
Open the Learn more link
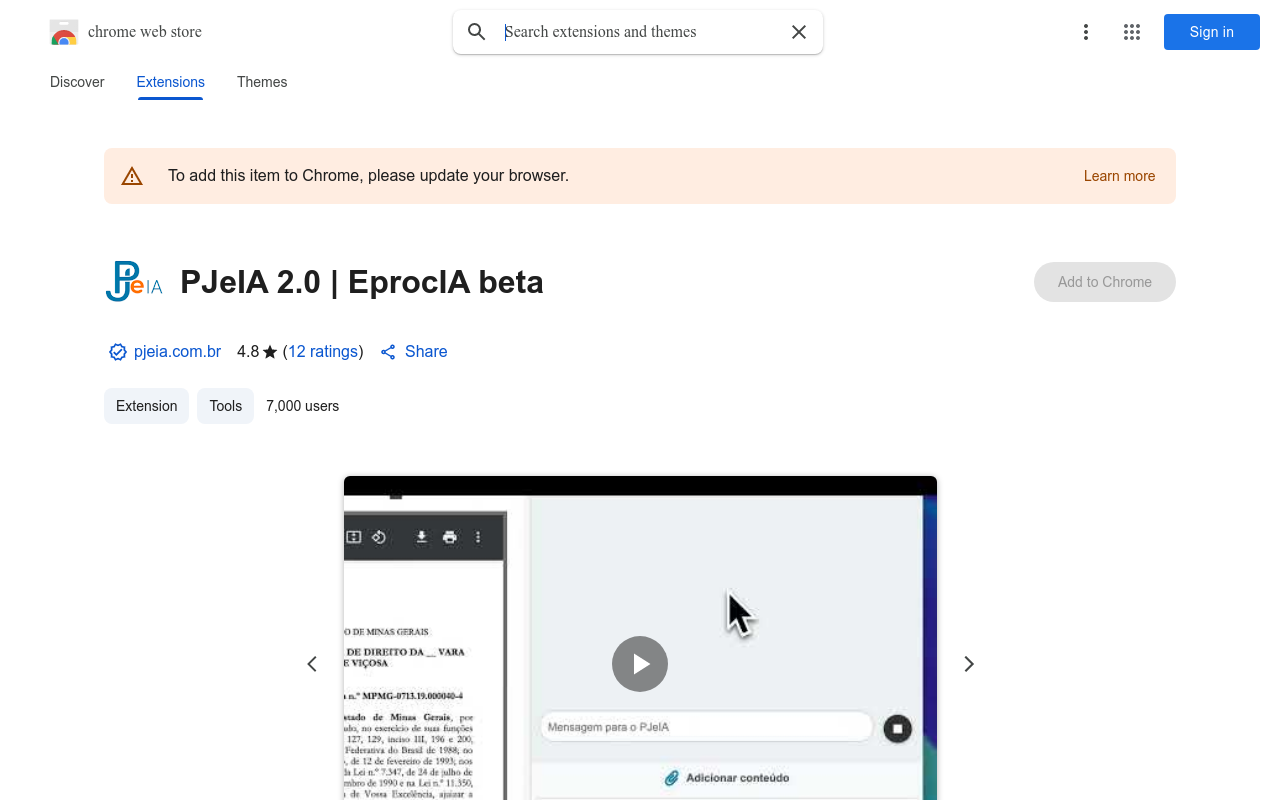tap(1119, 176)
